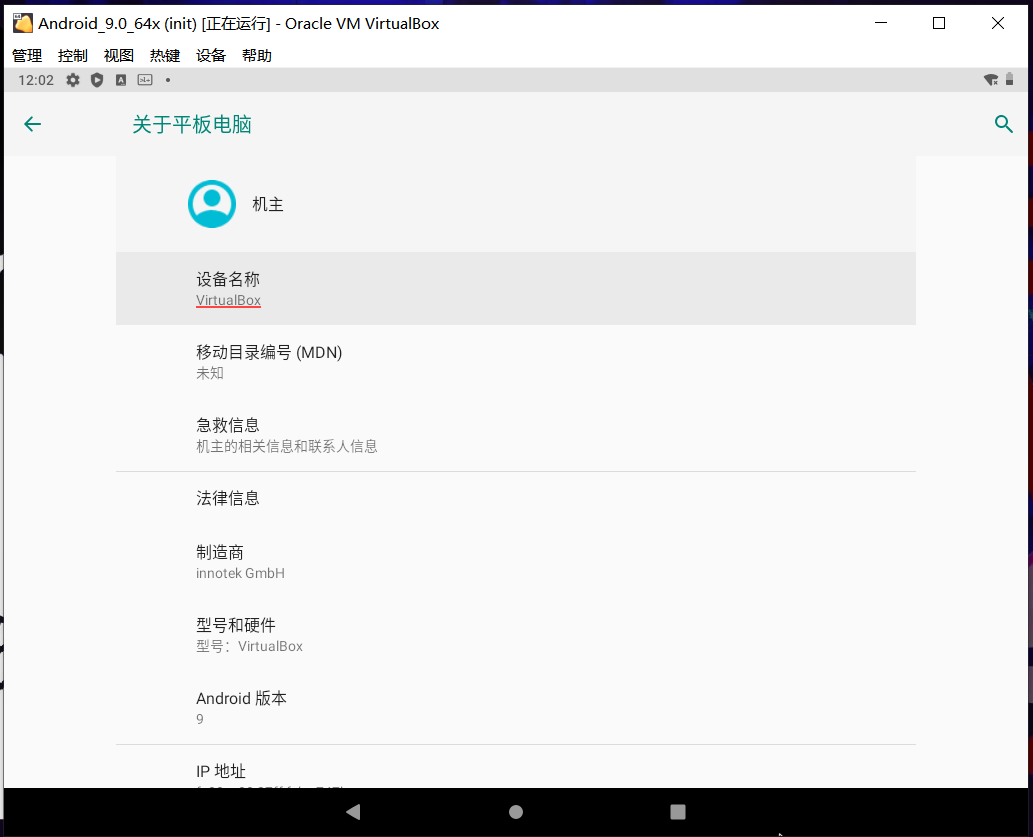Click the VirtualBox window title icon
Screen dimensions: 1033x837
point(23,23)
